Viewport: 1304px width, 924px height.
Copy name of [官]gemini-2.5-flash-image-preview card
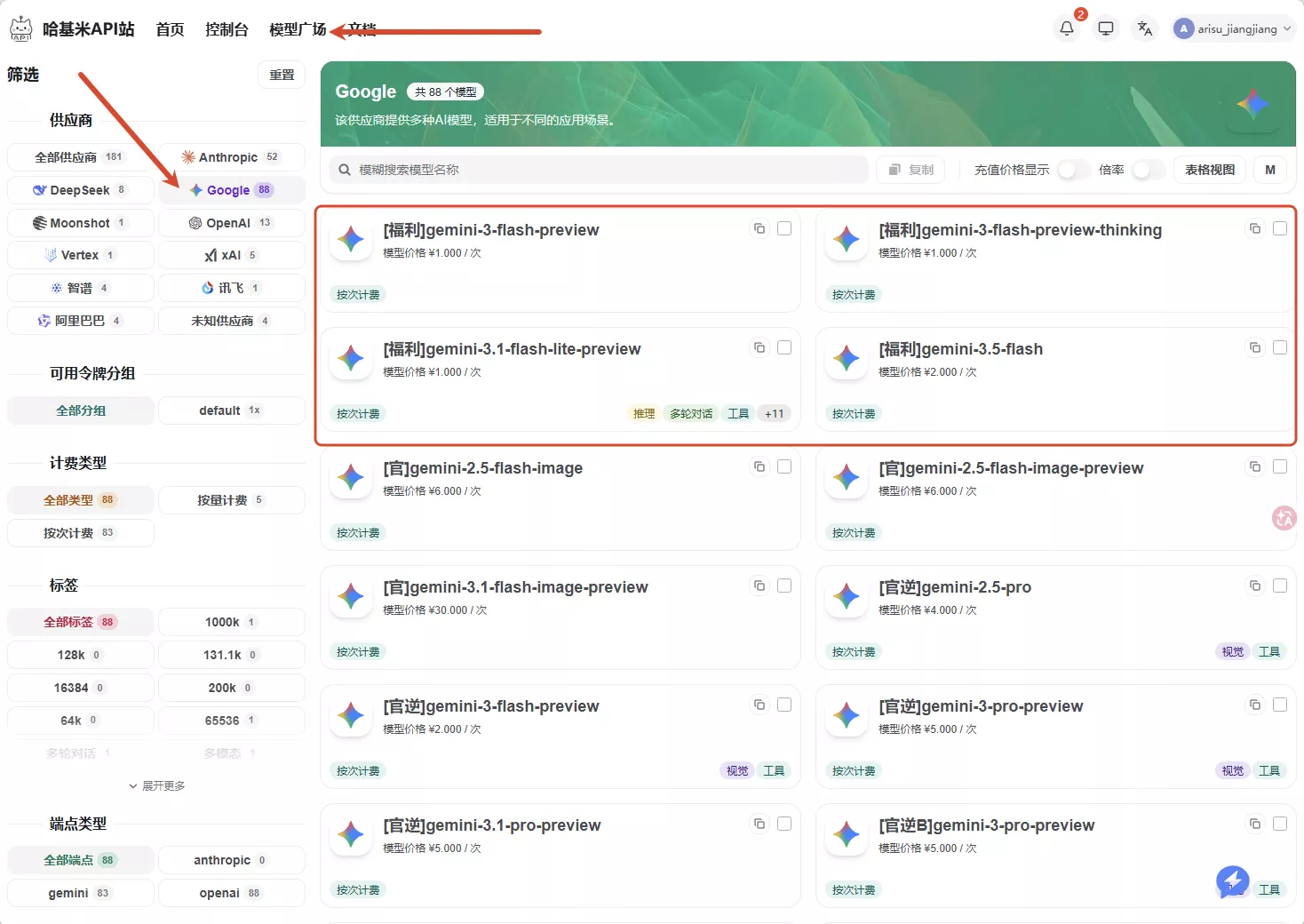coord(1255,467)
